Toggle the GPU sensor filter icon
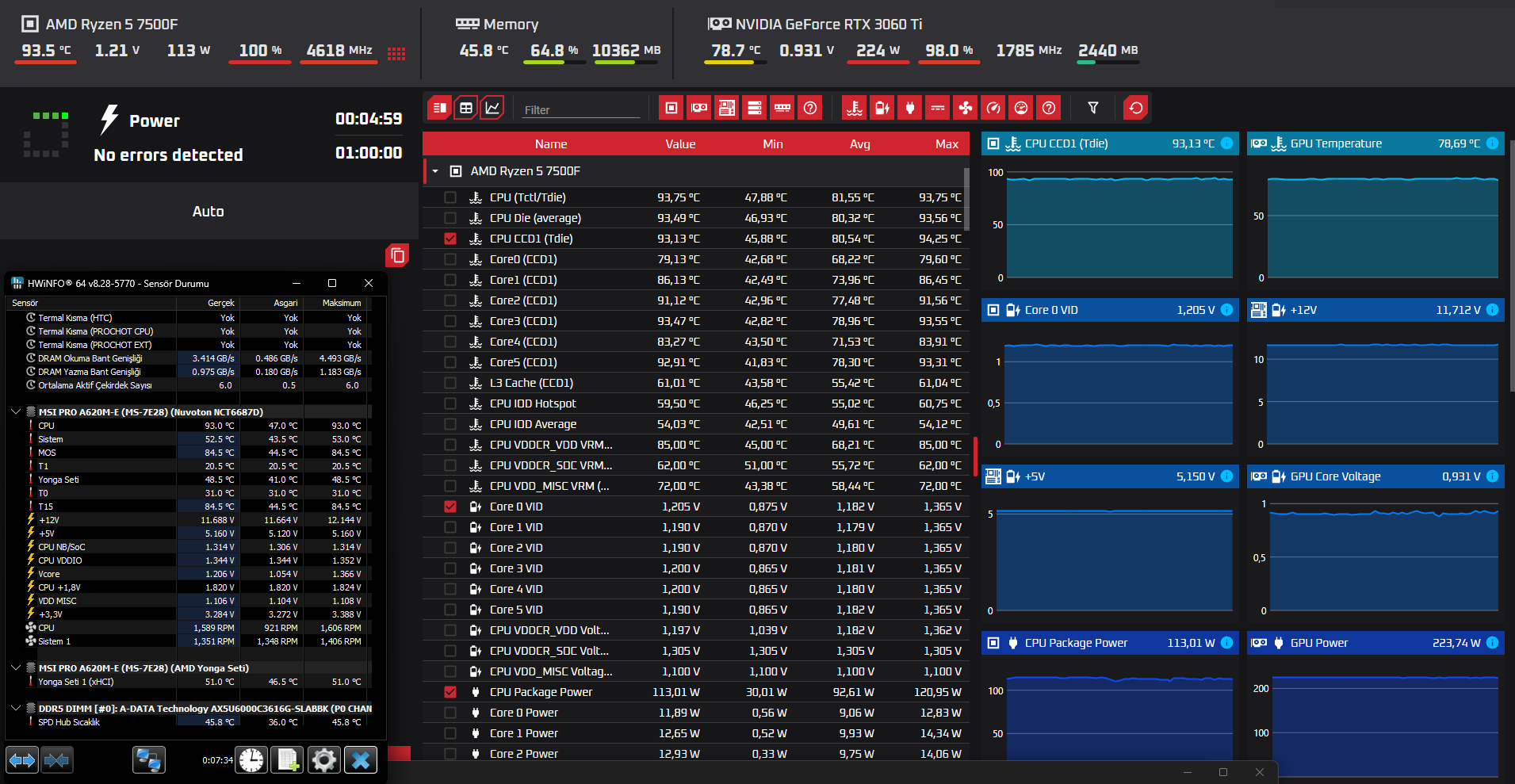The height and width of the screenshot is (784, 1515). tap(699, 108)
